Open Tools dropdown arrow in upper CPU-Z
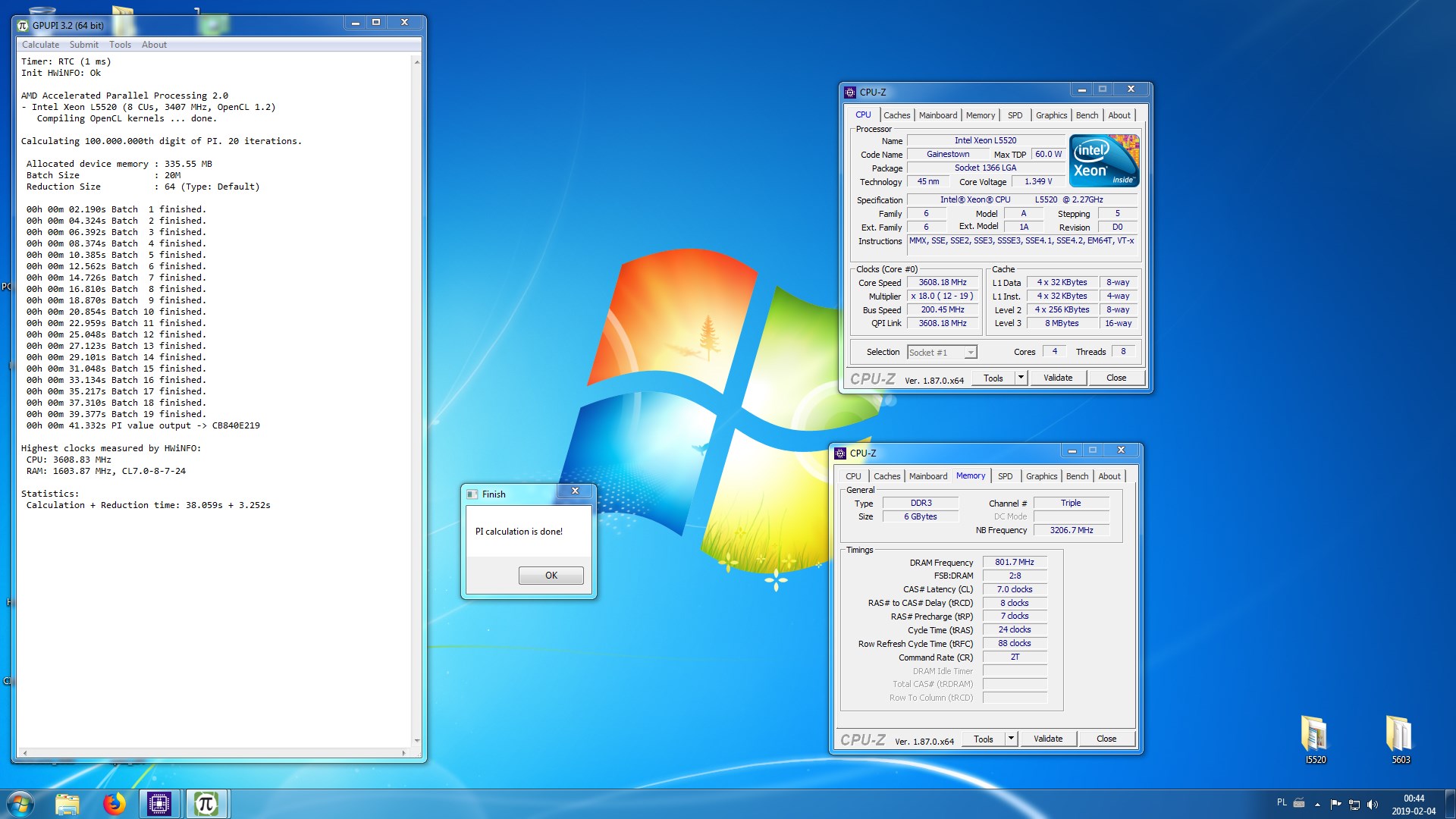Image resolution: width=1456 pixels, height=819 pixels. (x=1021, y=378)
